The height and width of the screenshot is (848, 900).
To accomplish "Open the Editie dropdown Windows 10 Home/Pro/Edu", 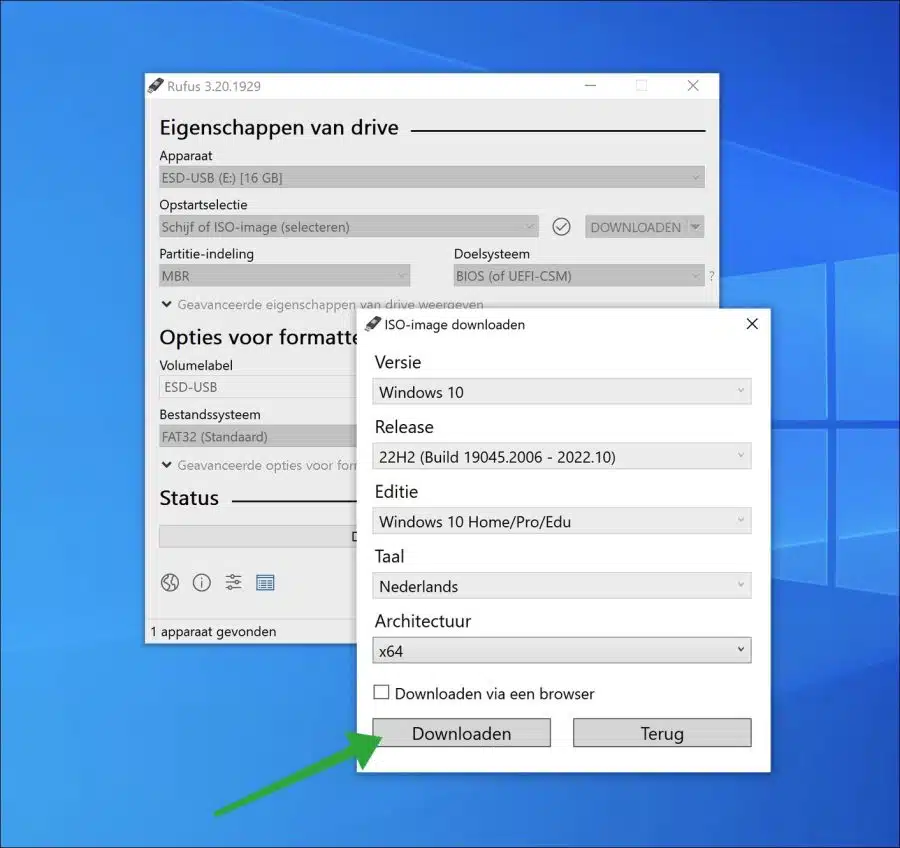I will click(x=561, y=521).
